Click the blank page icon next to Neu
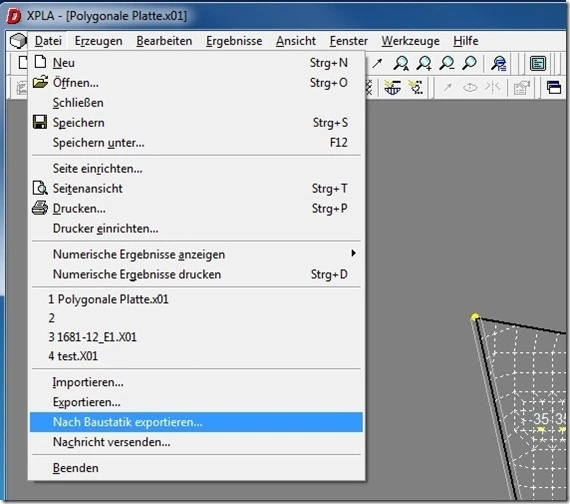The image size is (570, 504). (40, 62)
